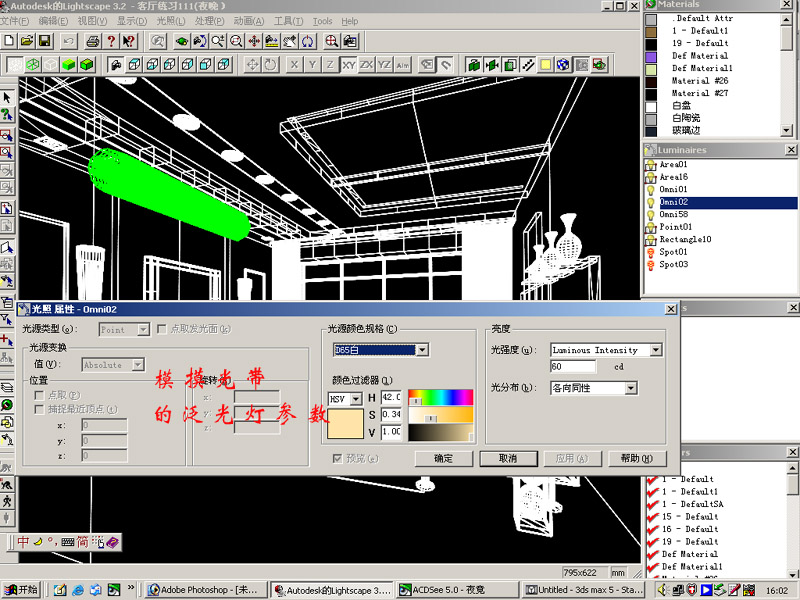Click the 确定 button
This screenshot has width=800, height=600.
(x=443, y=459)
